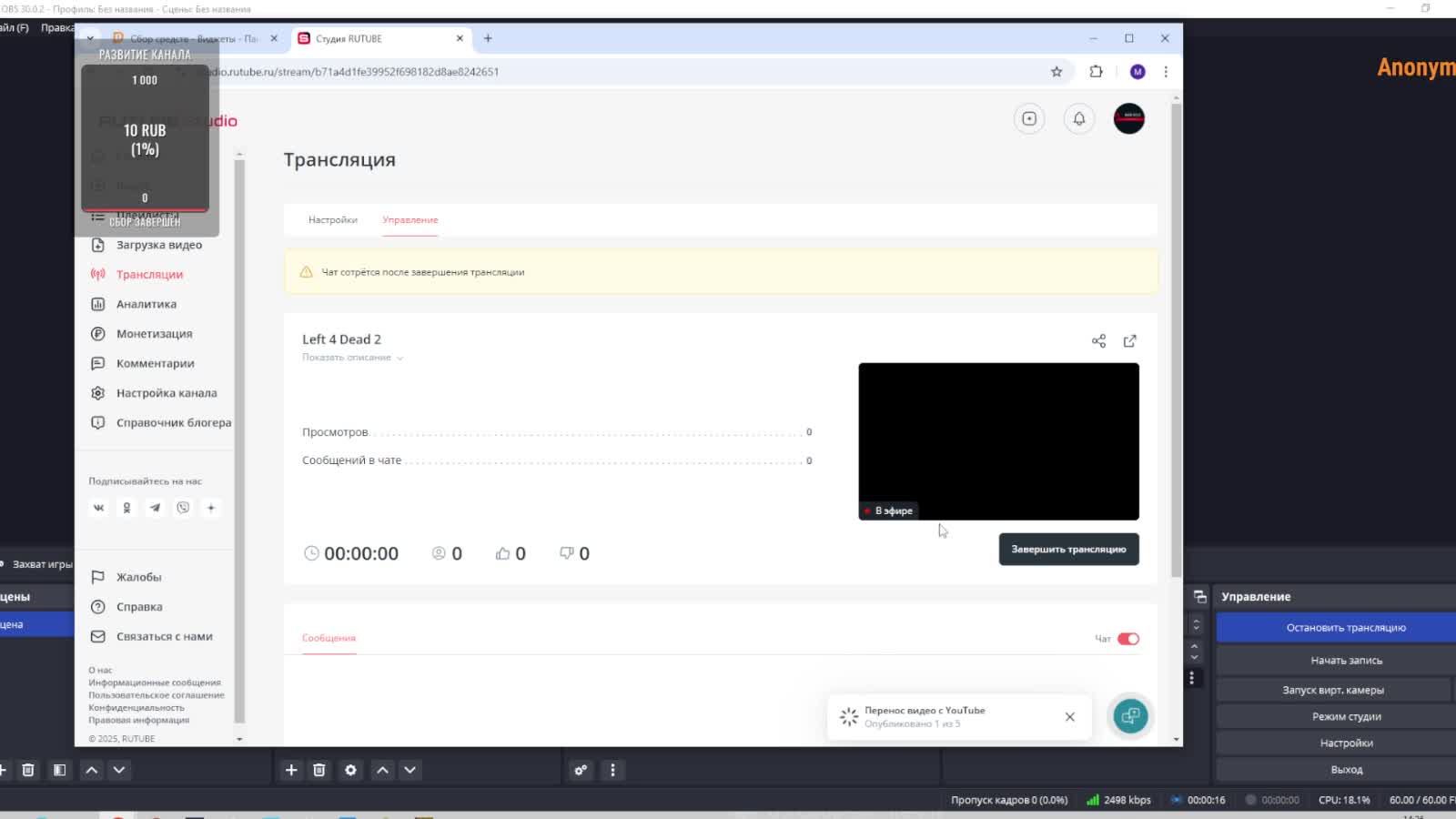
Task: Click the black stream preview thumbnail
Action: pos(998,441)
